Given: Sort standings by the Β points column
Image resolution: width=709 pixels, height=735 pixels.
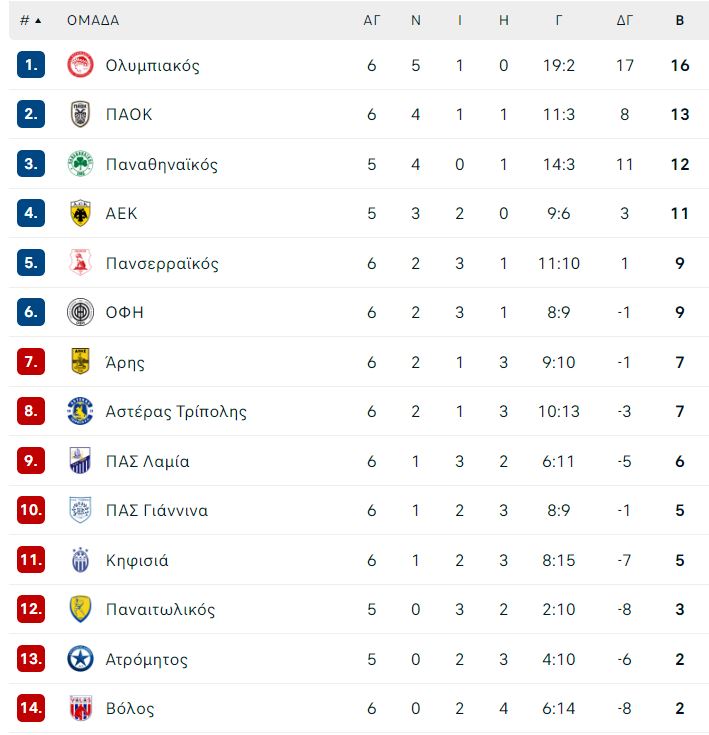Looking at the screenshot, I should (679, 20).
